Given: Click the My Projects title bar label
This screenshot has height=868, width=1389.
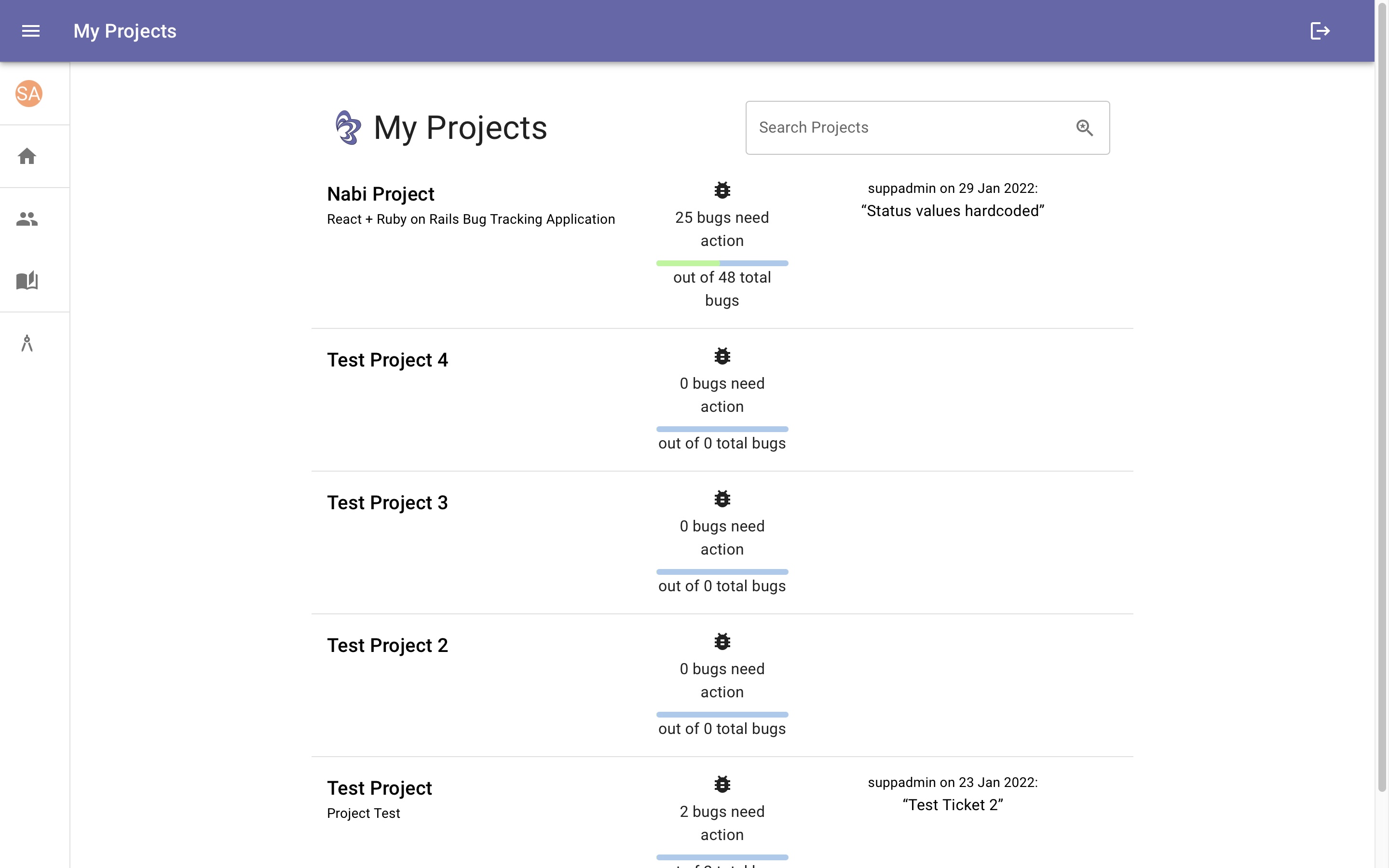Looking at the screenshot, I should click(x=124, y=31).
